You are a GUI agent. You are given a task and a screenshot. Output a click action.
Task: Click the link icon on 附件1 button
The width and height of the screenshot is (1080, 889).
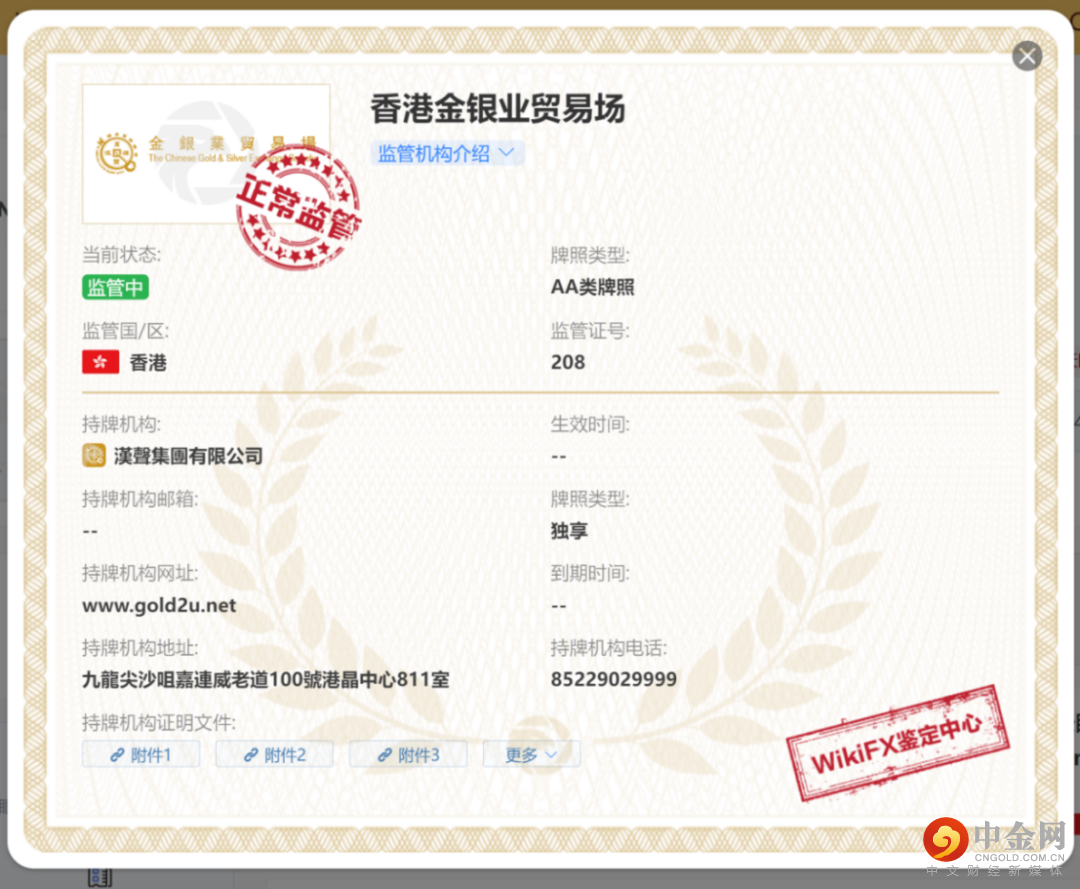[119, 754]
